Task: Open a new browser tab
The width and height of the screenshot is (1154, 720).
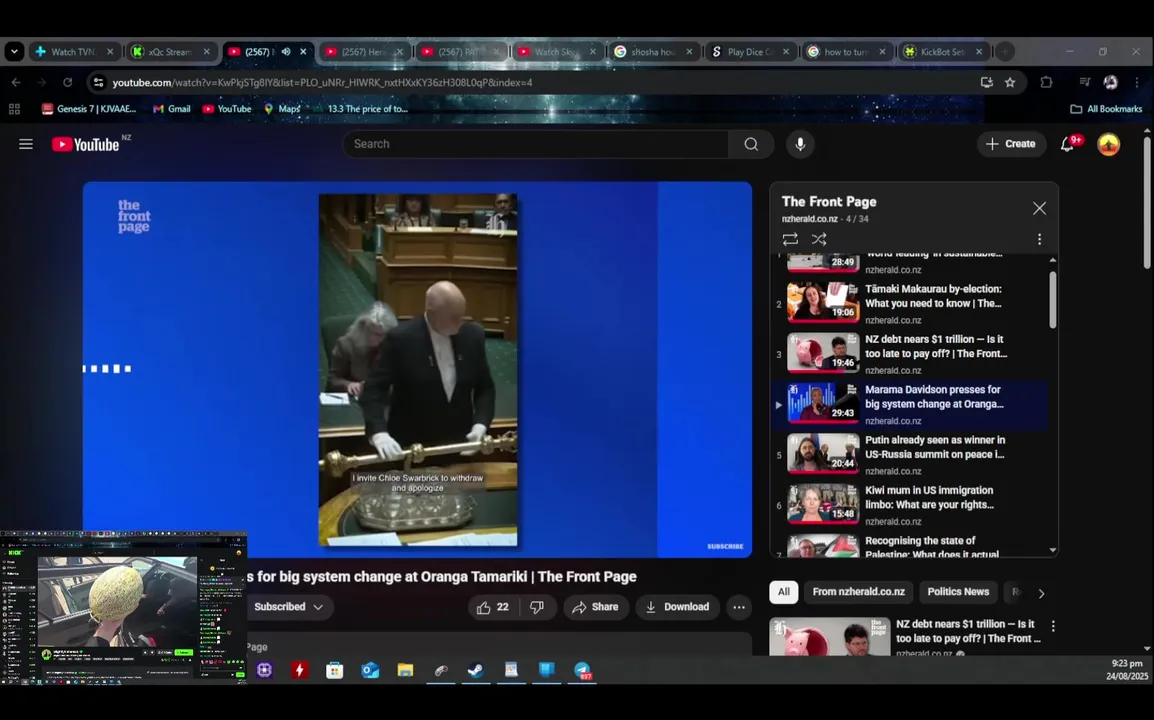Action: (x=1005, y=52)
